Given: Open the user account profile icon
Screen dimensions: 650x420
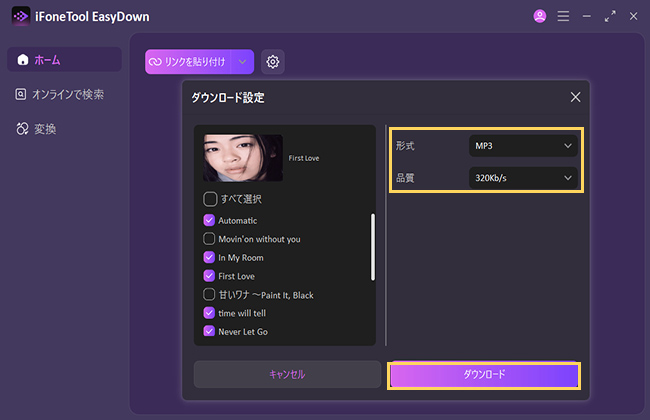Looking at the screenshot, I should [539, 16].
